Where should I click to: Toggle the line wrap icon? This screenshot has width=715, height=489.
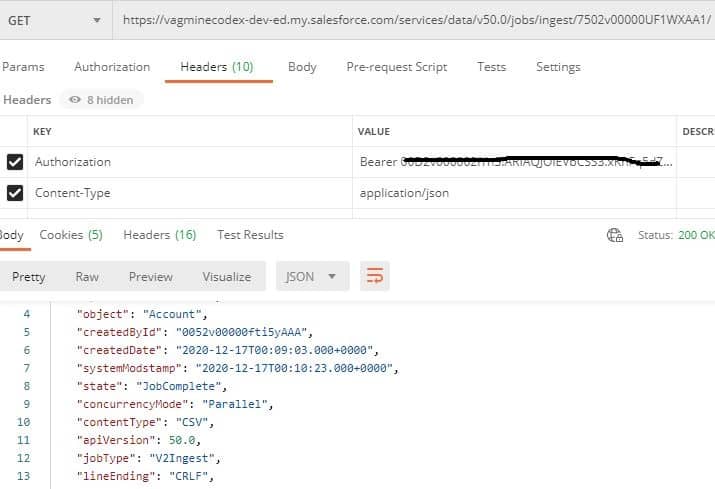click(x=375, y=276)
